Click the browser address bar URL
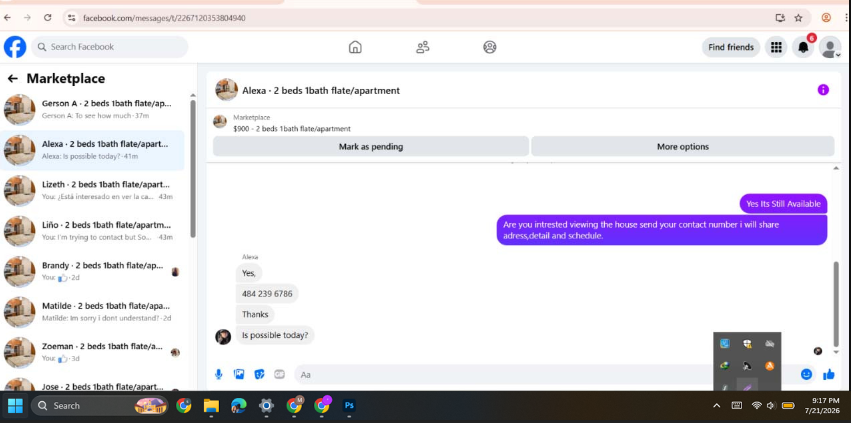This screenshot has height=423, width=851. pos(164,18)
